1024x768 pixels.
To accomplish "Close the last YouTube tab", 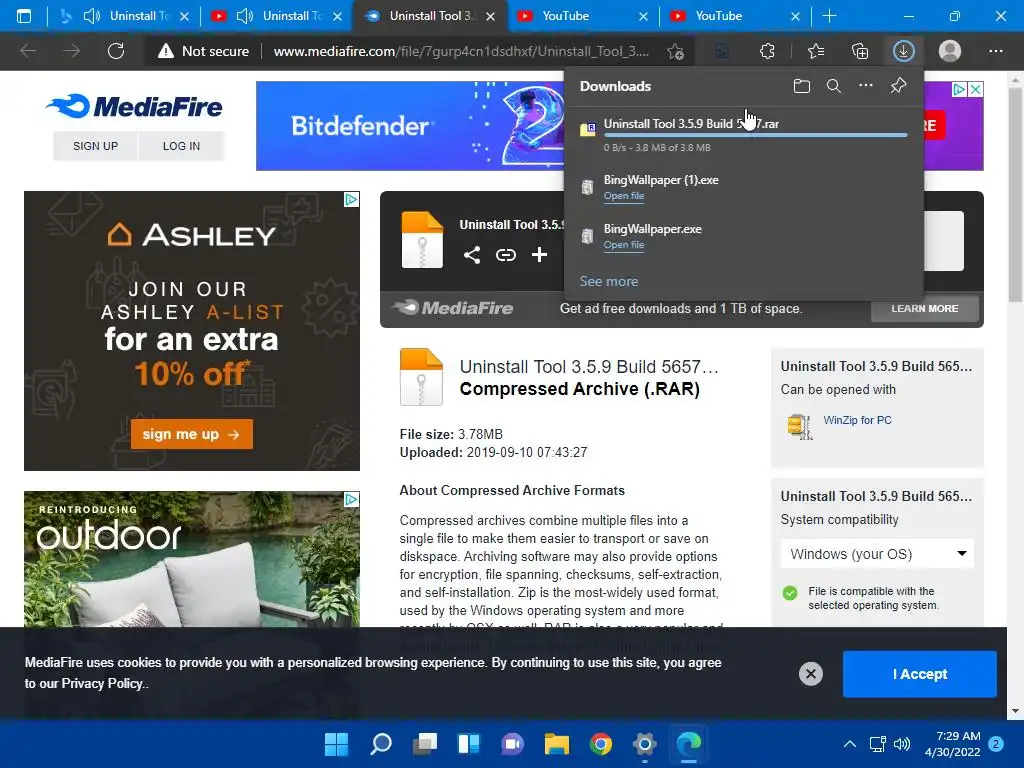I will point(795,16).
